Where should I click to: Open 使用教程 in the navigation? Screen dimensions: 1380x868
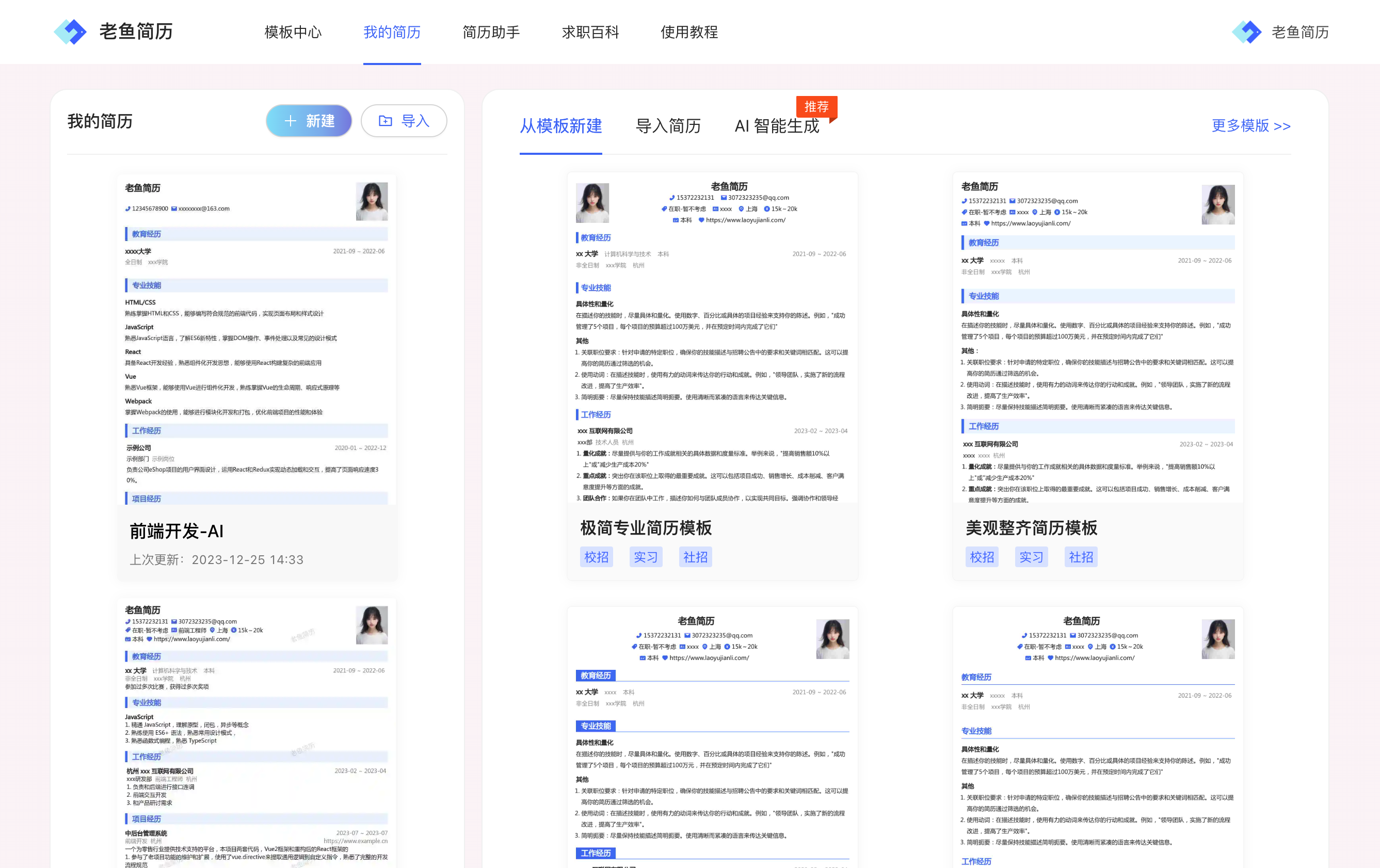pos(689,32)
